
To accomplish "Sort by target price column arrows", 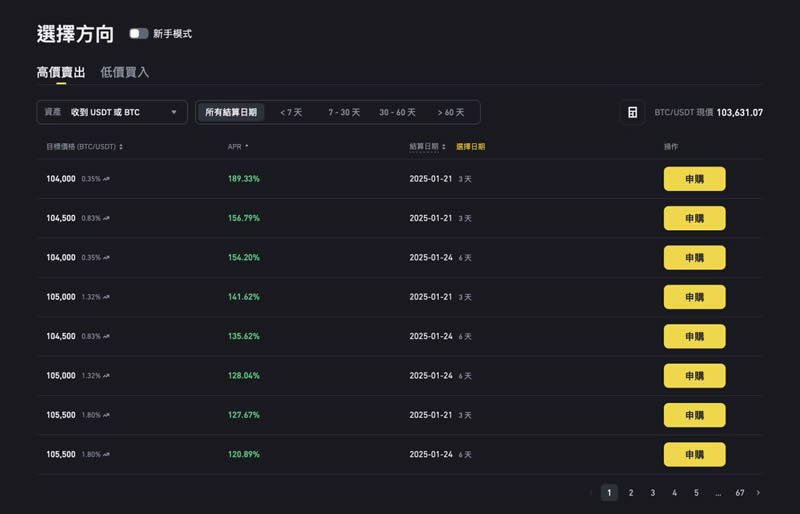I will tap(121, 147).
